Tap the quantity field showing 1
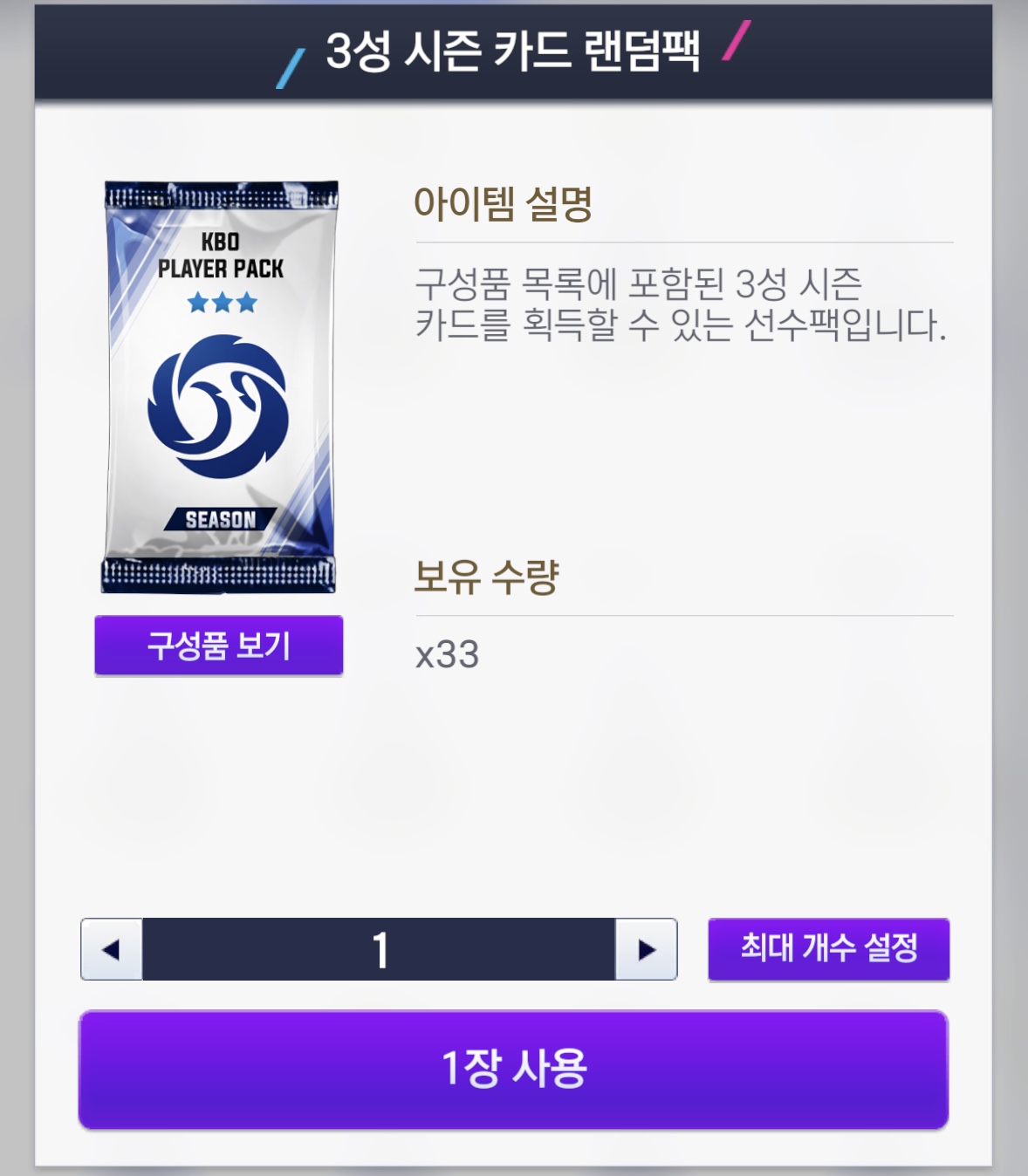1028x1176 pixels. pyautogui.click(x=380, y=949)
